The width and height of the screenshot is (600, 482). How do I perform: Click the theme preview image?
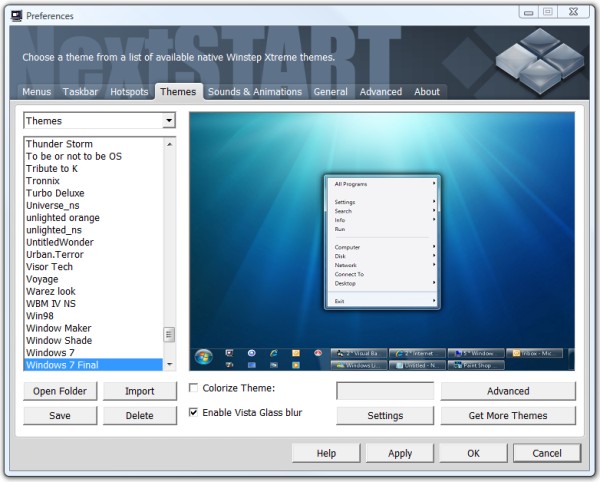click(382, 241)
